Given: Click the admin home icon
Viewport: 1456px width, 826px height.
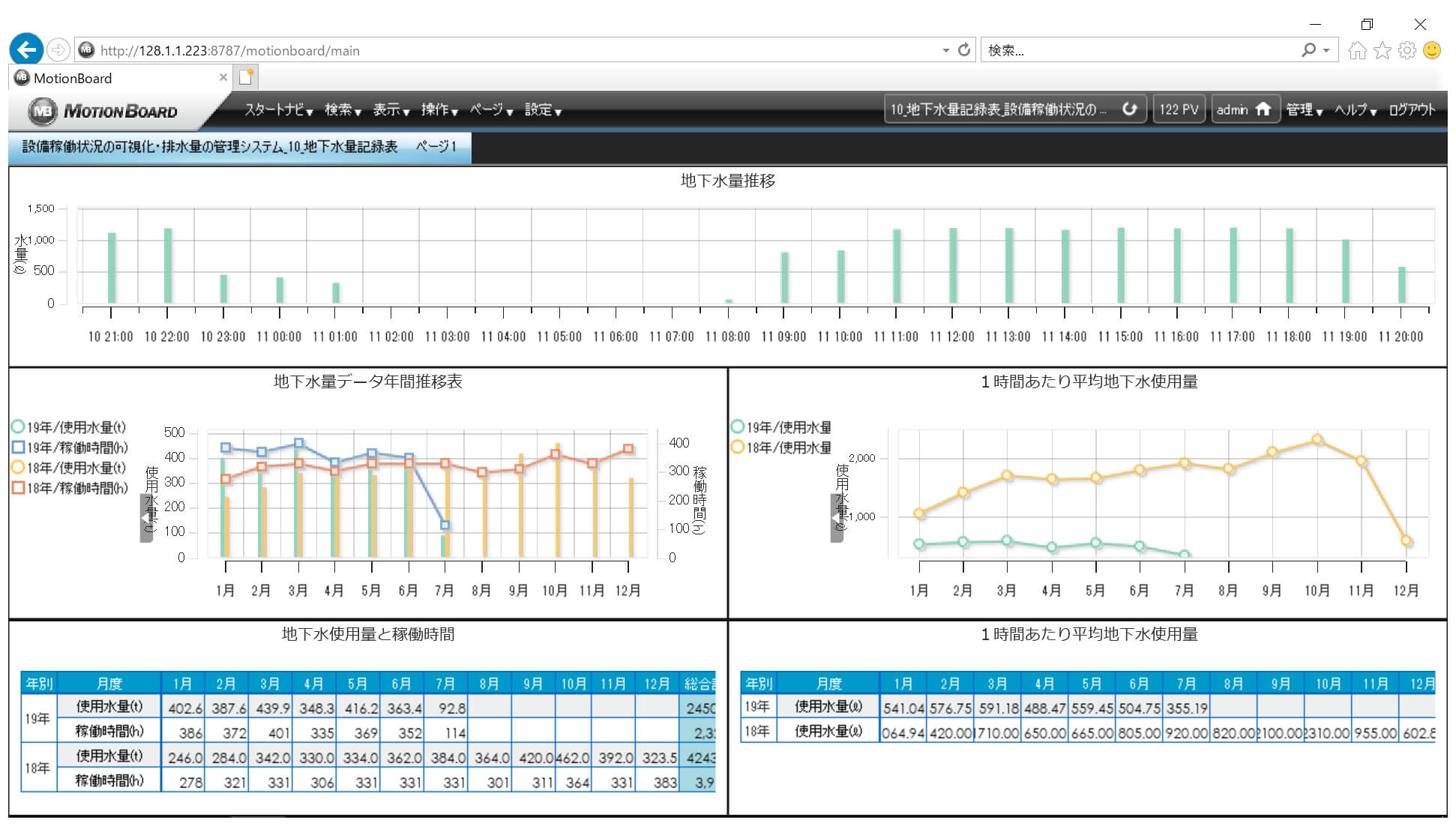Looking at the screenshot, I should [1263, 109].
